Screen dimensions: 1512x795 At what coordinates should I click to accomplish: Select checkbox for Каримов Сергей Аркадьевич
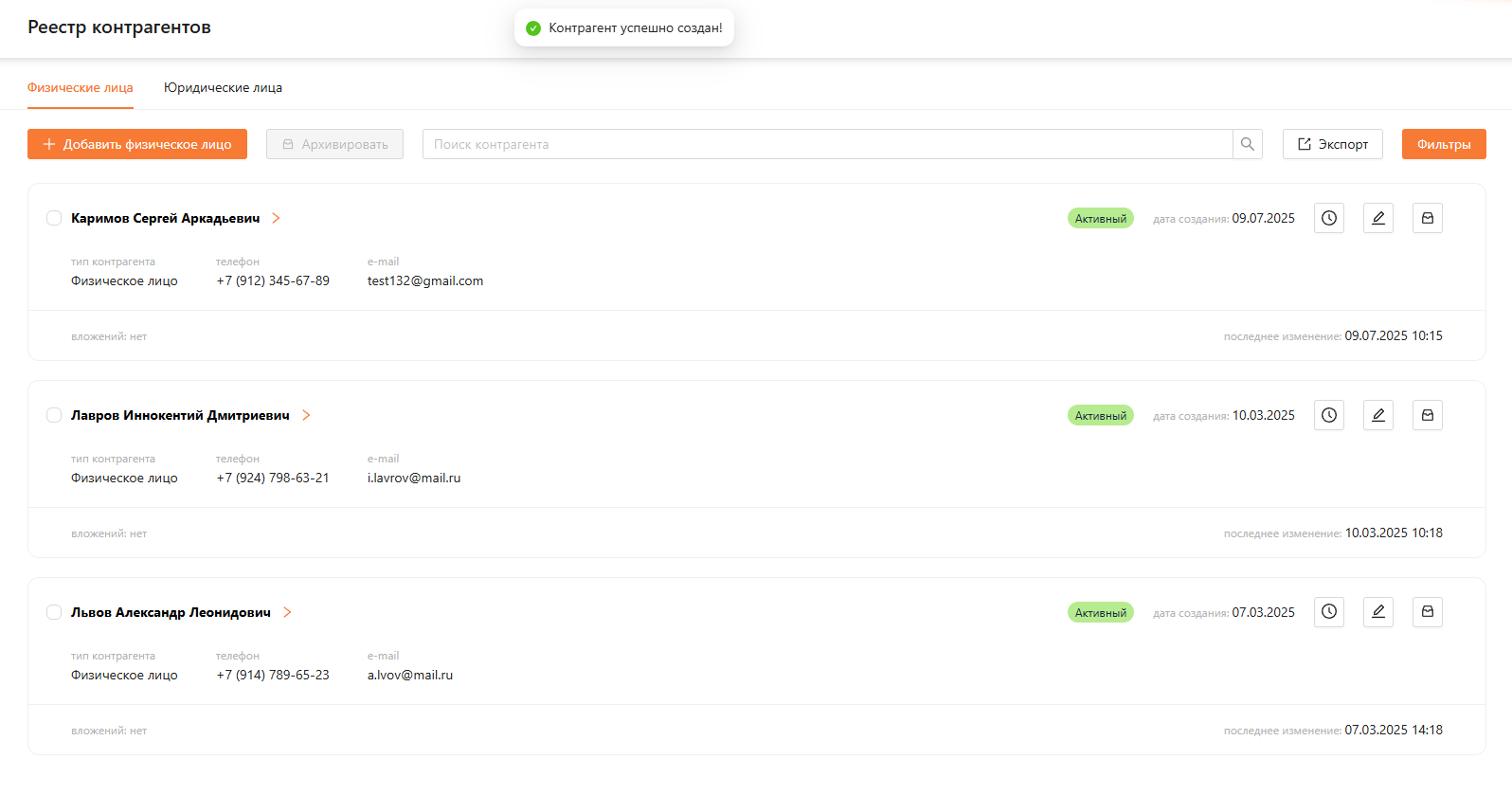point(54,218)
